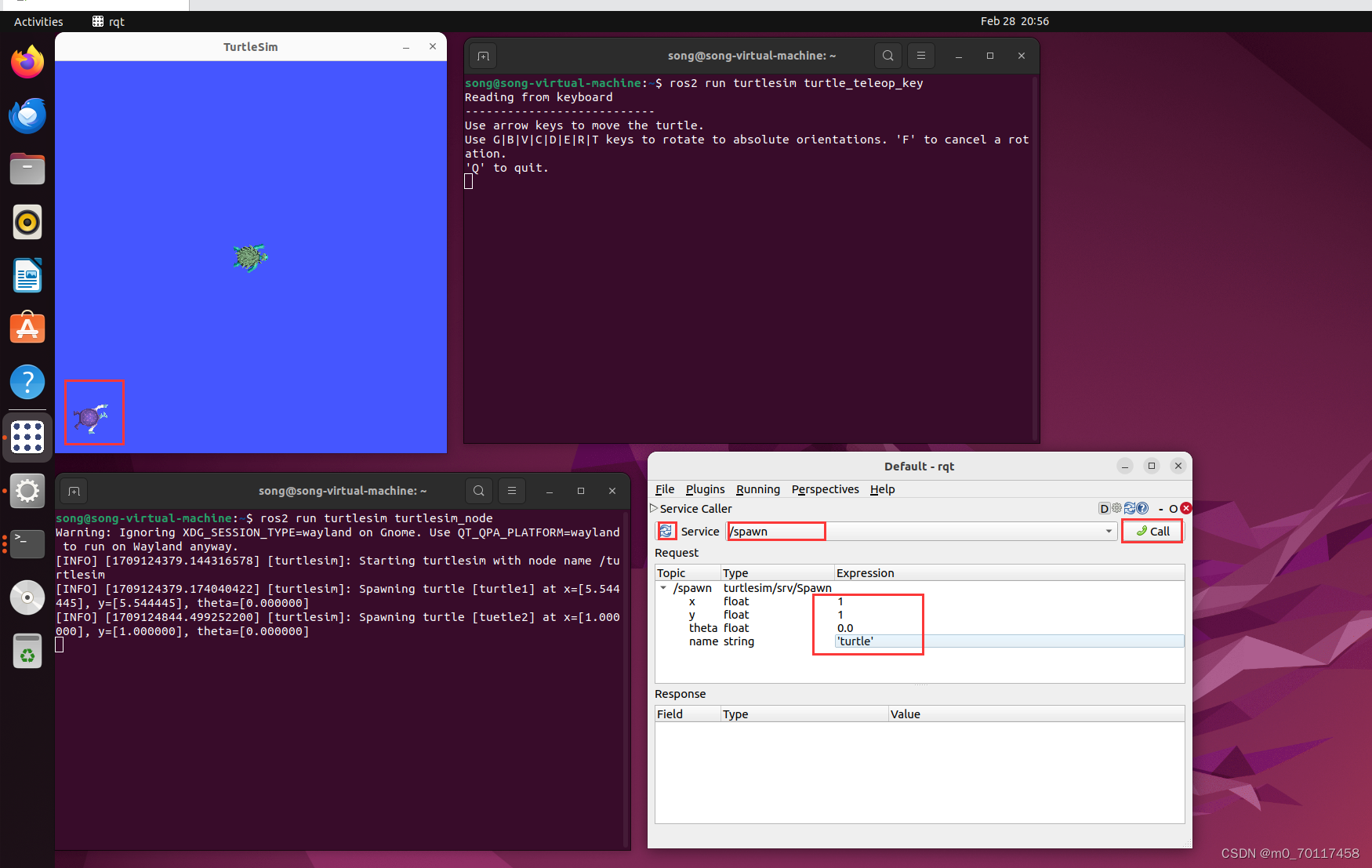Open the Service dropdown list
The width and height of the screenshot is (1372, 868).
tap(1108, 531)
